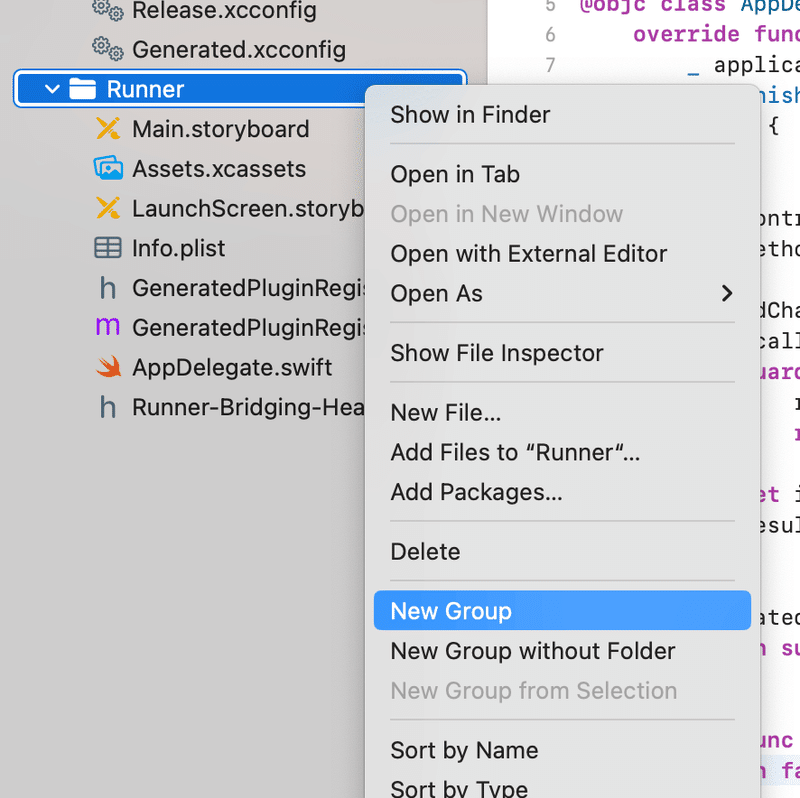The image size is (800, 798).
Task: Click the LaunchScreen.storyboard file icon
Action: pos(108,208)
